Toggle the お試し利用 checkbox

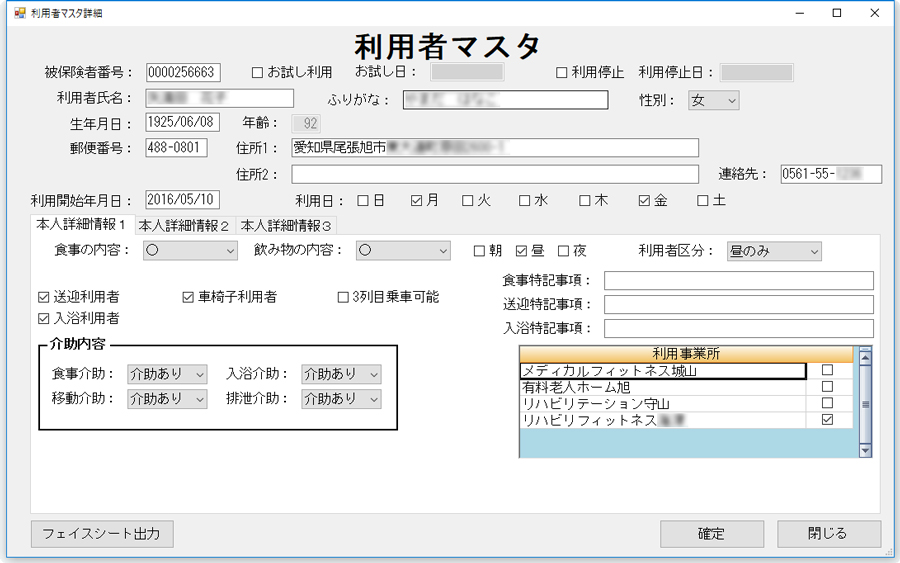[257, 73]
